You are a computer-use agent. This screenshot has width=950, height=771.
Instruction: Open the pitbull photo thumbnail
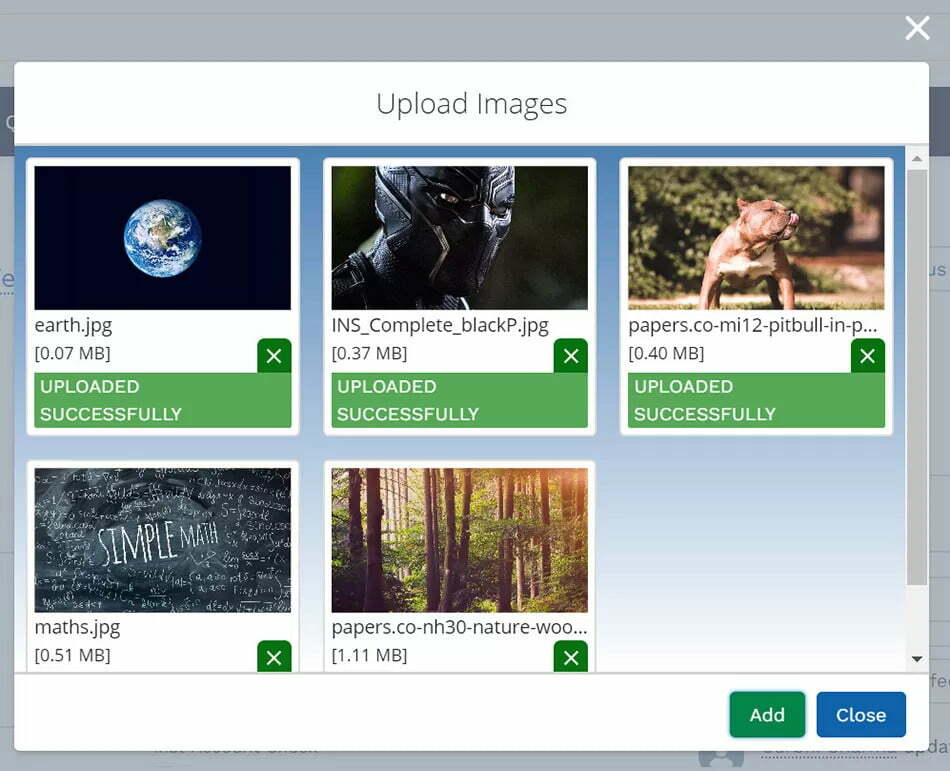[x=756, y=238]
